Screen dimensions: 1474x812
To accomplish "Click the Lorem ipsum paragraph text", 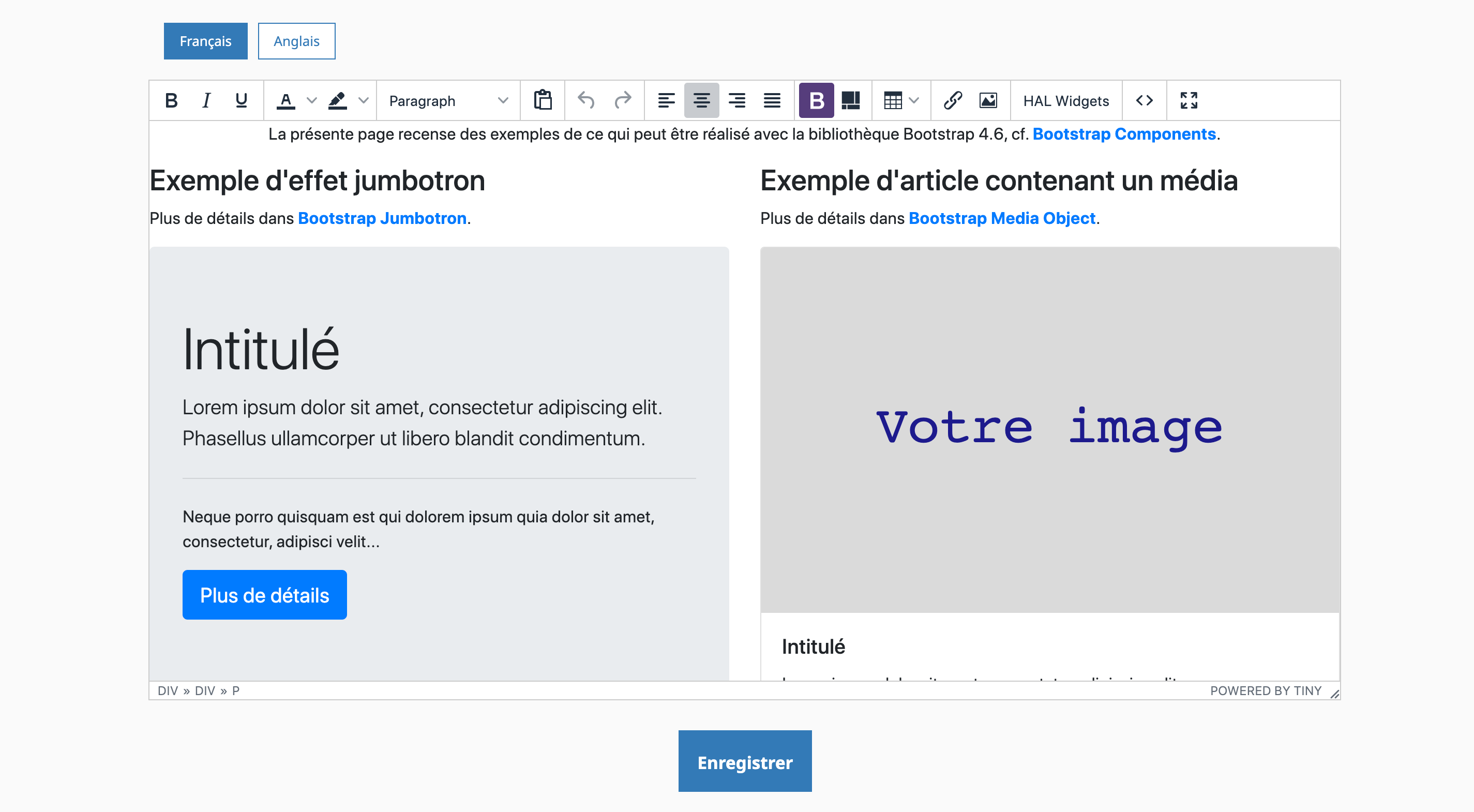I will [422, 423].
